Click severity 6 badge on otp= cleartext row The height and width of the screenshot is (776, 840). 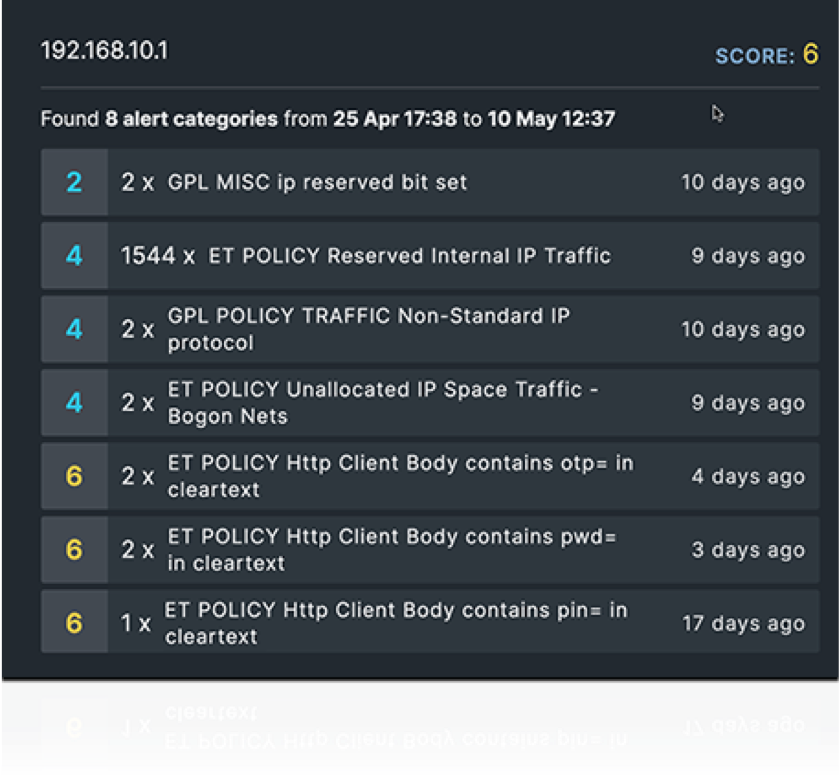coord(74,476)
